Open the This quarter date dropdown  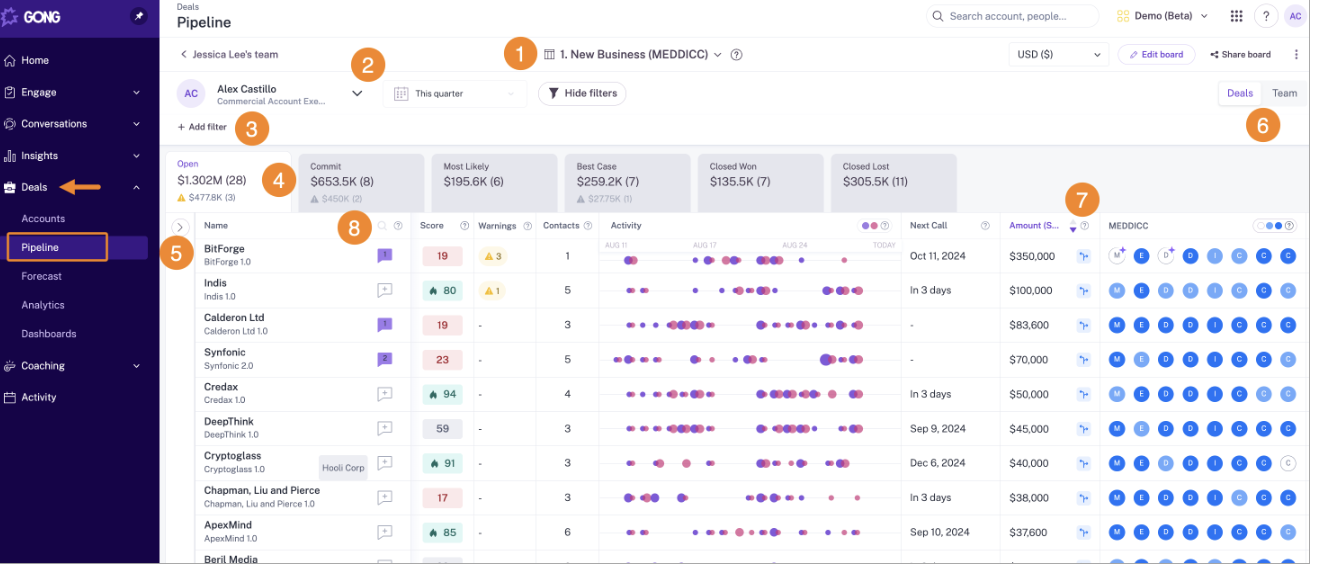coord(454,93)
